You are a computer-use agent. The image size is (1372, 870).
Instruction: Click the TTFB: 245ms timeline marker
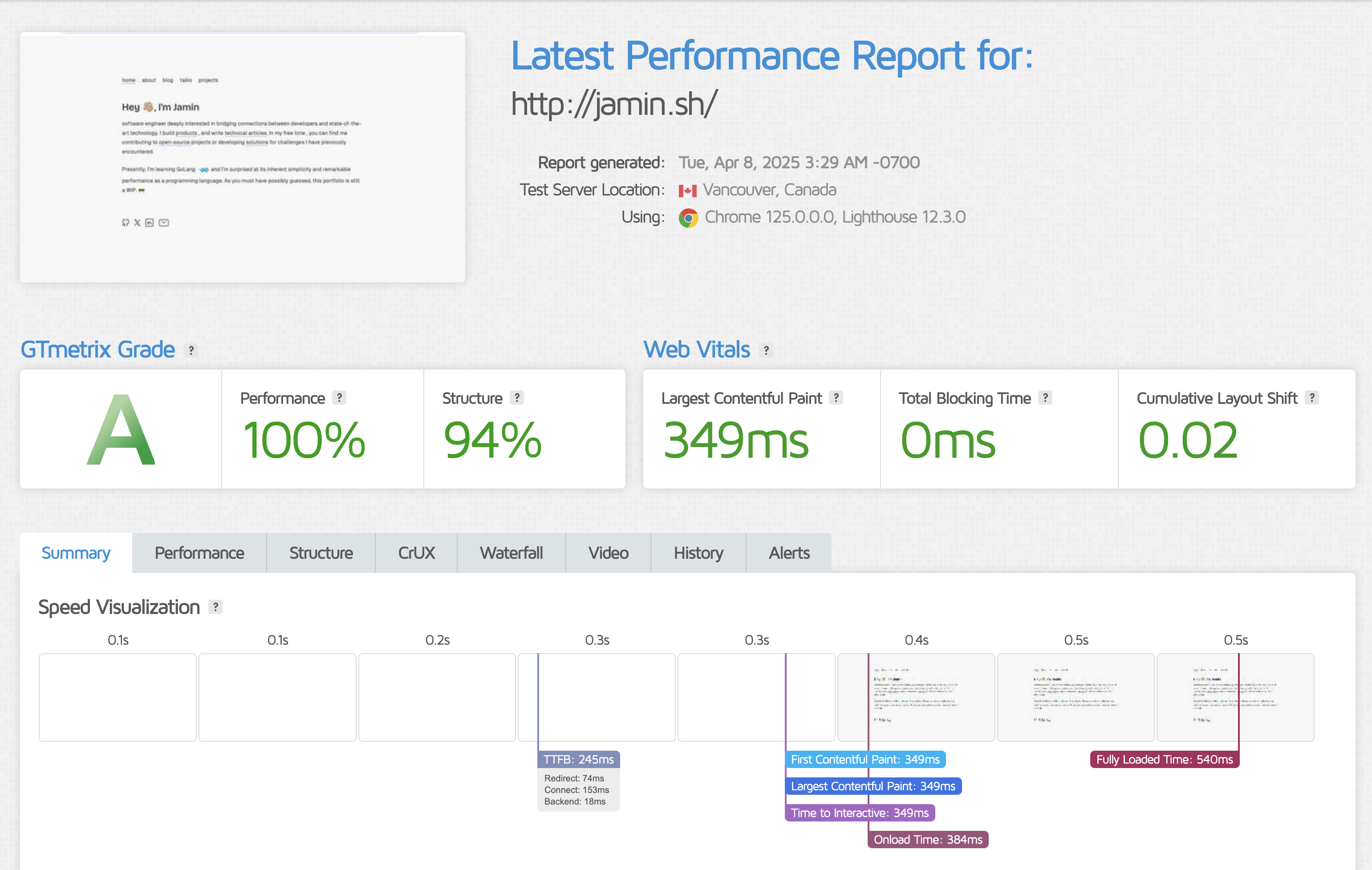coord(578,760)
